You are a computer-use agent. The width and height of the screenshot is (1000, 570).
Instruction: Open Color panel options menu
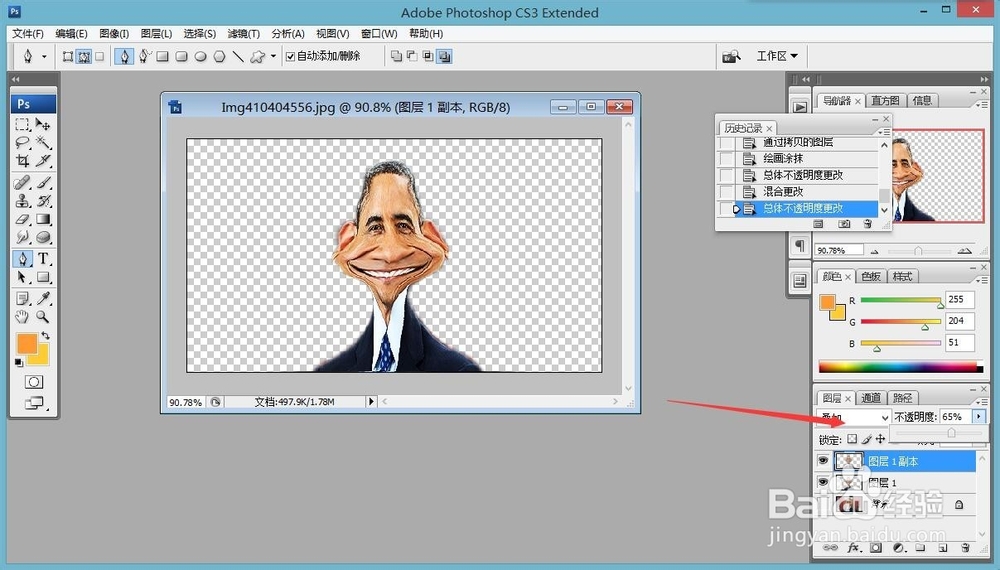982,279
